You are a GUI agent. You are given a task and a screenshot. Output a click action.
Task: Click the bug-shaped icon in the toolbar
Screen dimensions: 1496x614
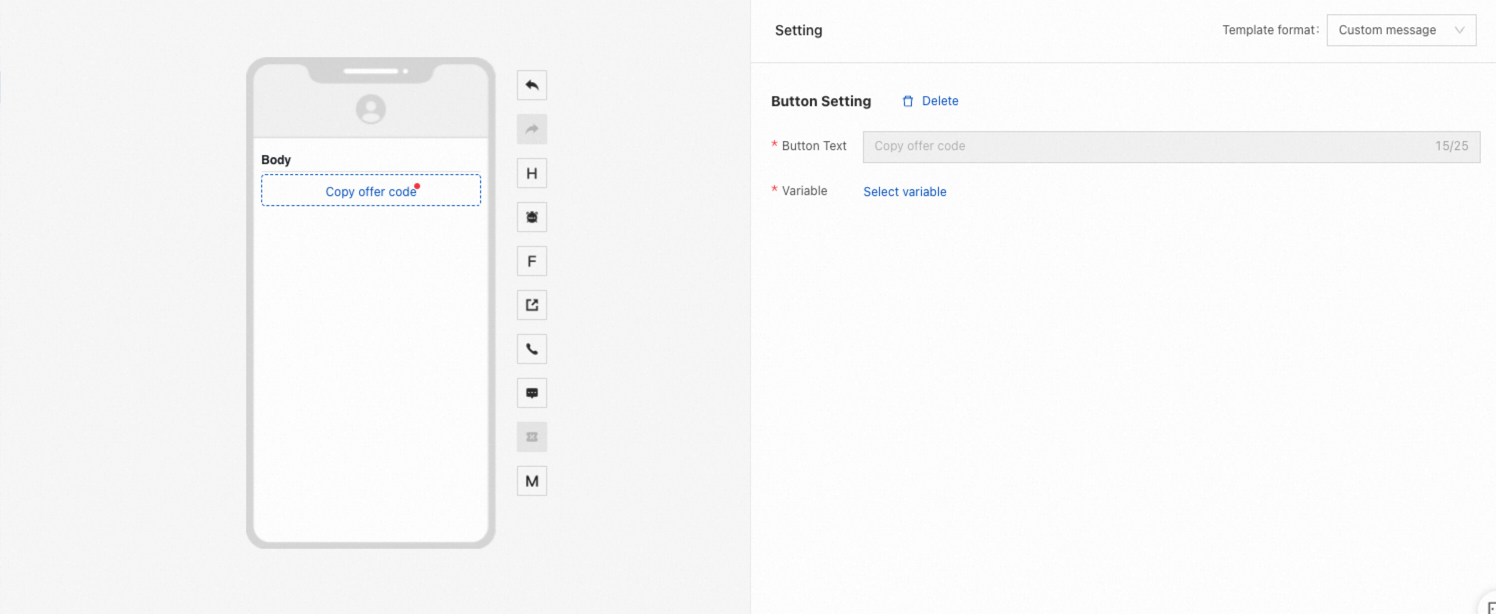(x=532, y=217)
